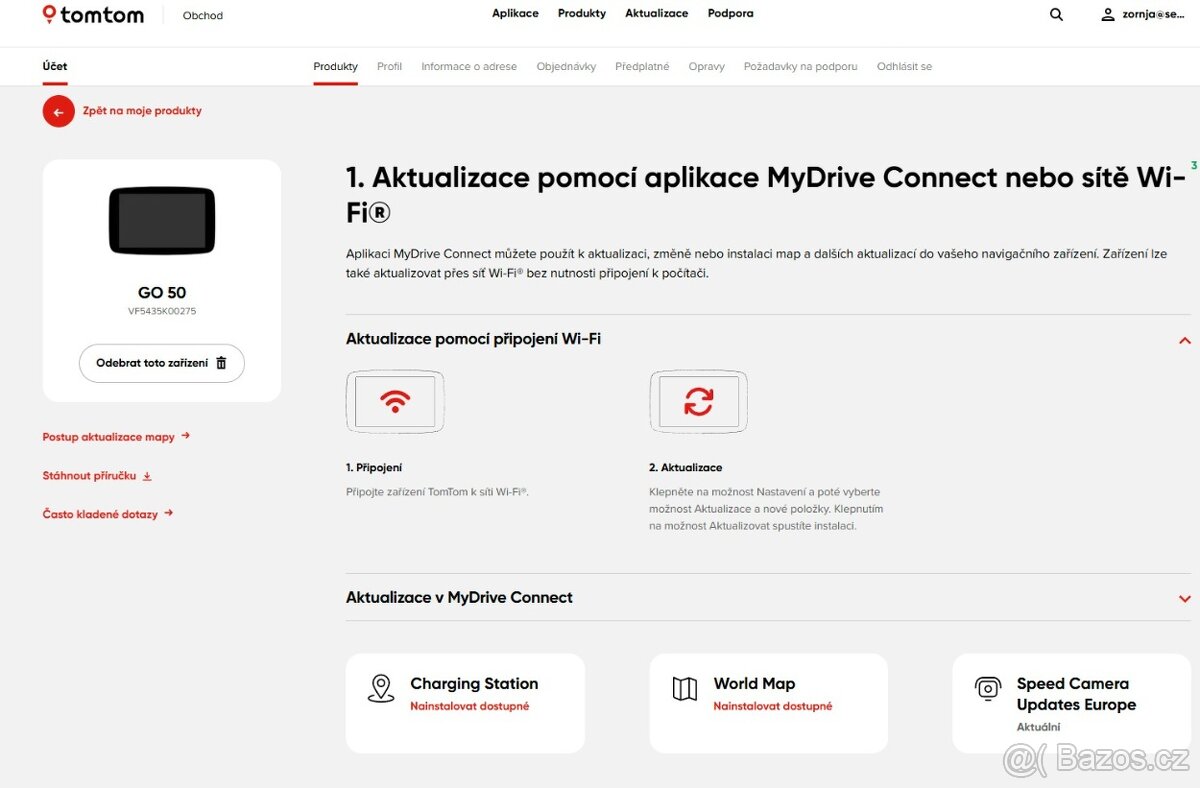Viewport: 1200px width, 788px height.
Task: Click Odebrat toto zařízení button
Action: (162, 363)
